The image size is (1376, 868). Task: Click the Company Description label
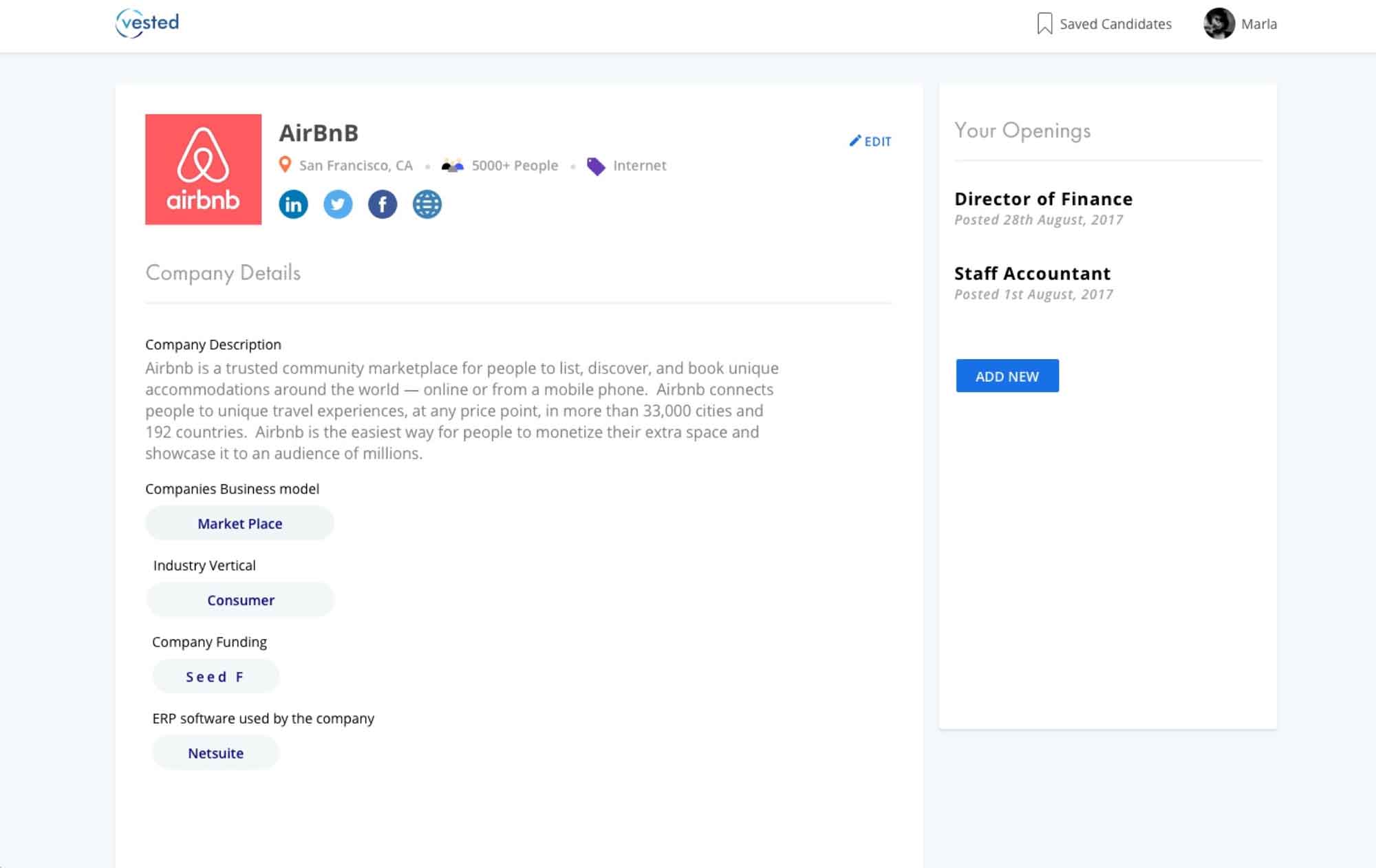coord(213,345)
